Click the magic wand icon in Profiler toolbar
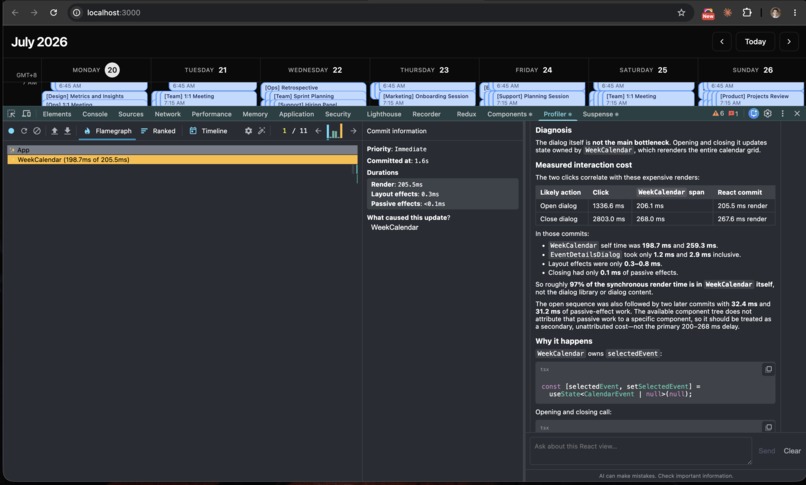Screen dimensions: 806x485 262,131
